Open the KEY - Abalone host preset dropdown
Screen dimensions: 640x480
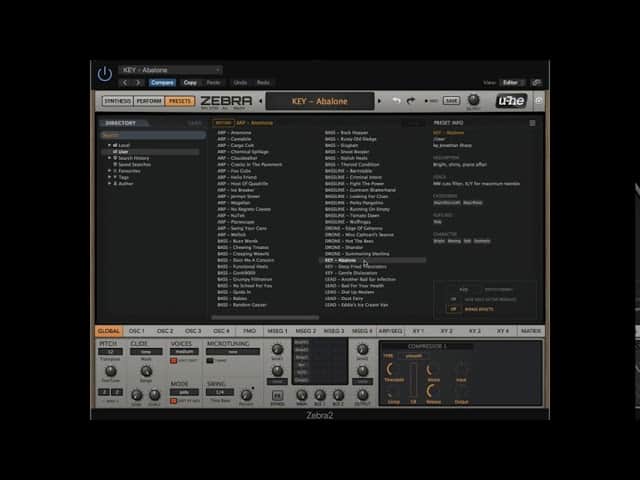pos(171,70)
